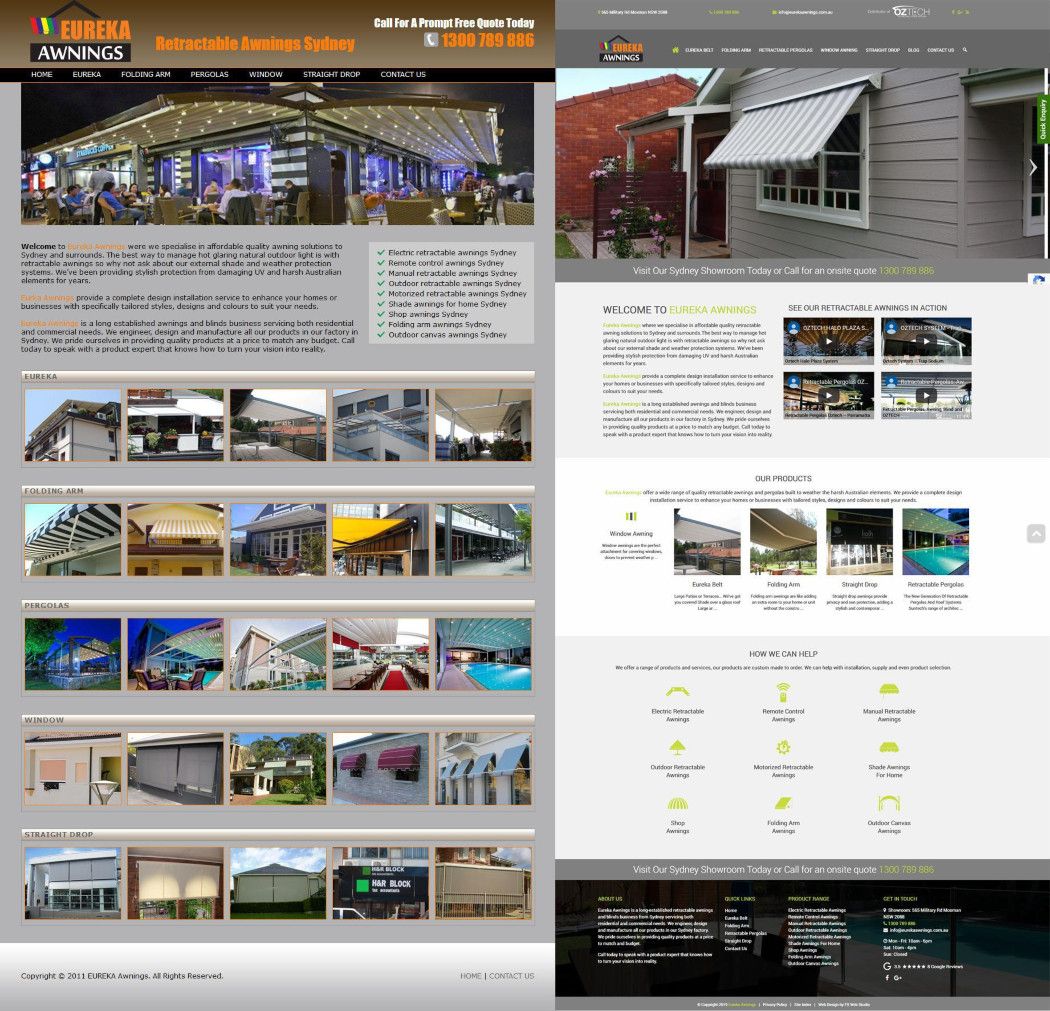Click the Manual Retractable Awnings umbrella icon

pyautogui.click(x=889, y=690)
